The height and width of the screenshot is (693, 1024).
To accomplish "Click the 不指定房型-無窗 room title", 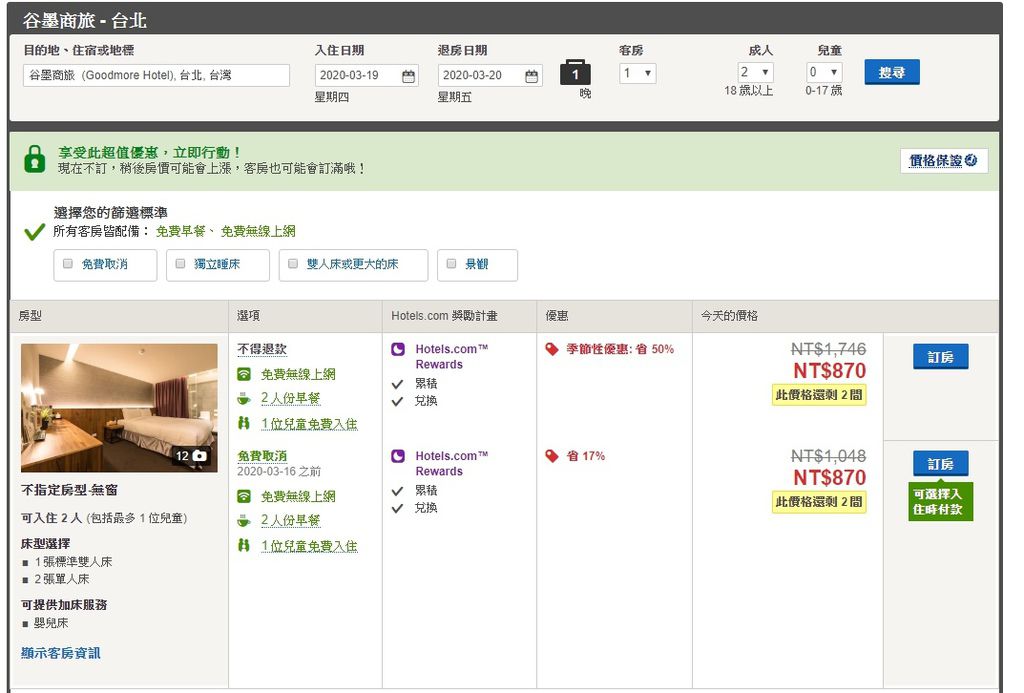I will click(69, 490).
